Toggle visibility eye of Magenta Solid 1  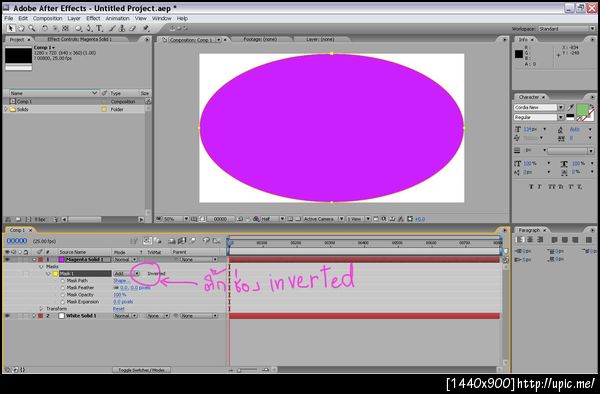[x=7, y=260]
